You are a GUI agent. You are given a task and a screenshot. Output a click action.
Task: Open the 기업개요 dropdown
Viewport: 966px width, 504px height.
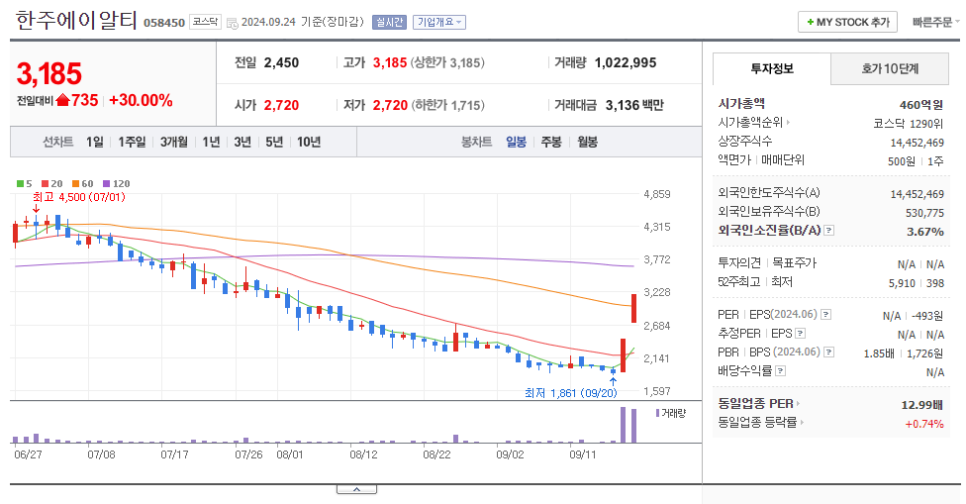(439, 22)
